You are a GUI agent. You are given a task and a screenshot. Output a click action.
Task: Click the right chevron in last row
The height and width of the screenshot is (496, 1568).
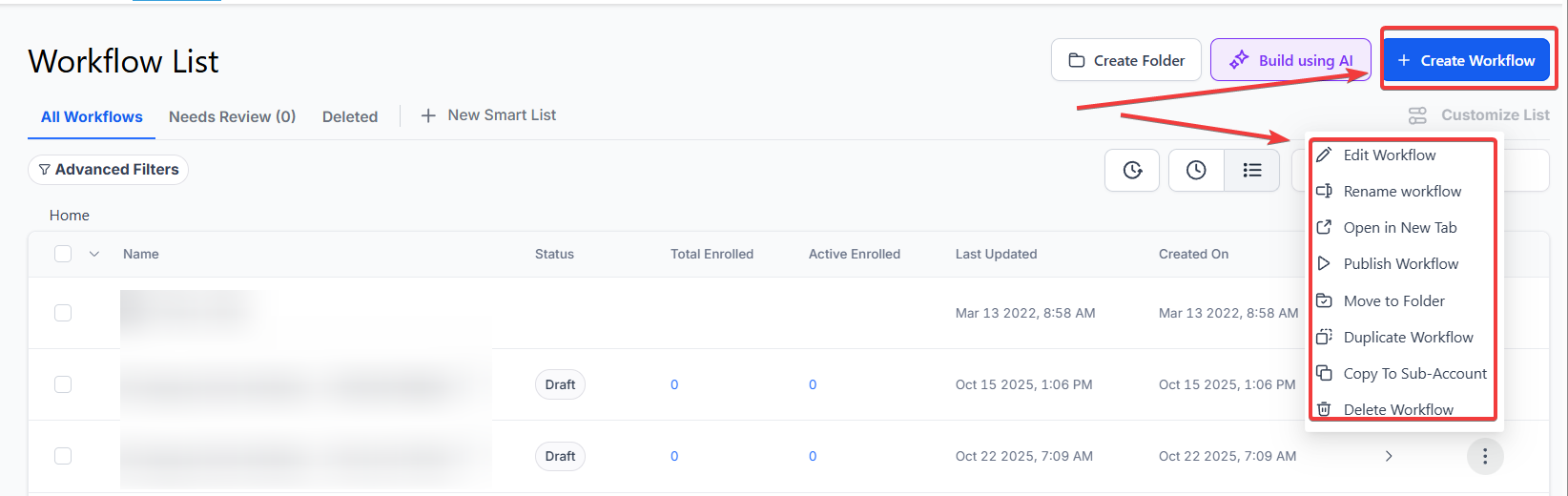(1389, 456)
